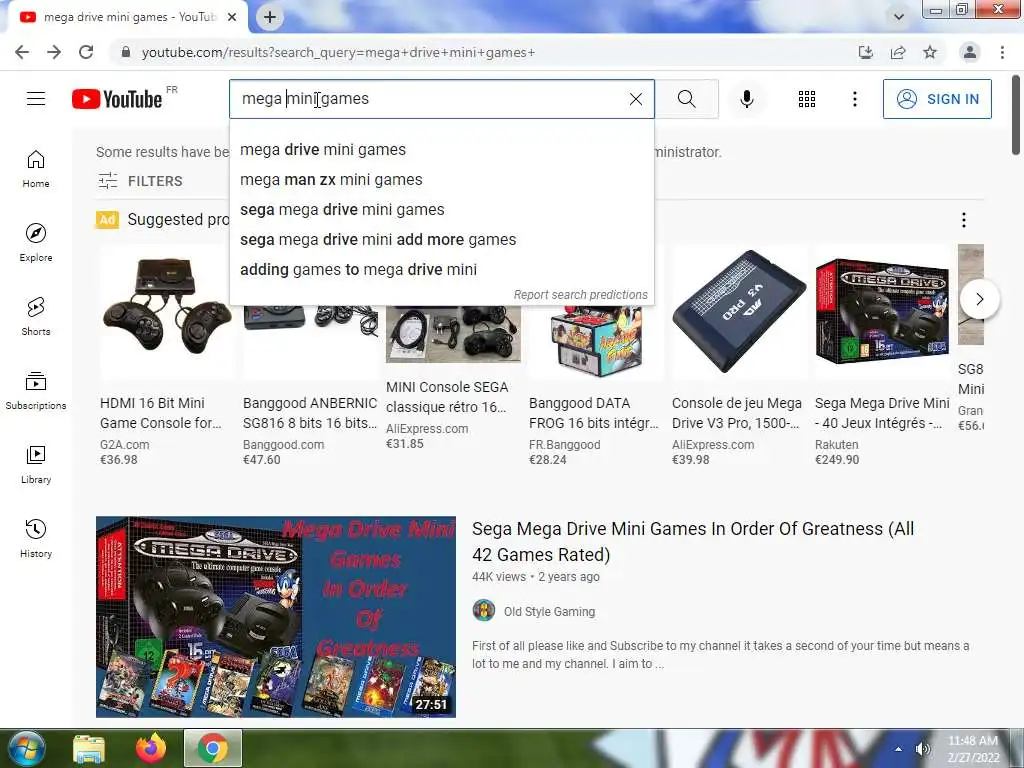Open History in the sidebar
Screen dimensions: 1024x768
pyautogui.click(x=36, y=539)
